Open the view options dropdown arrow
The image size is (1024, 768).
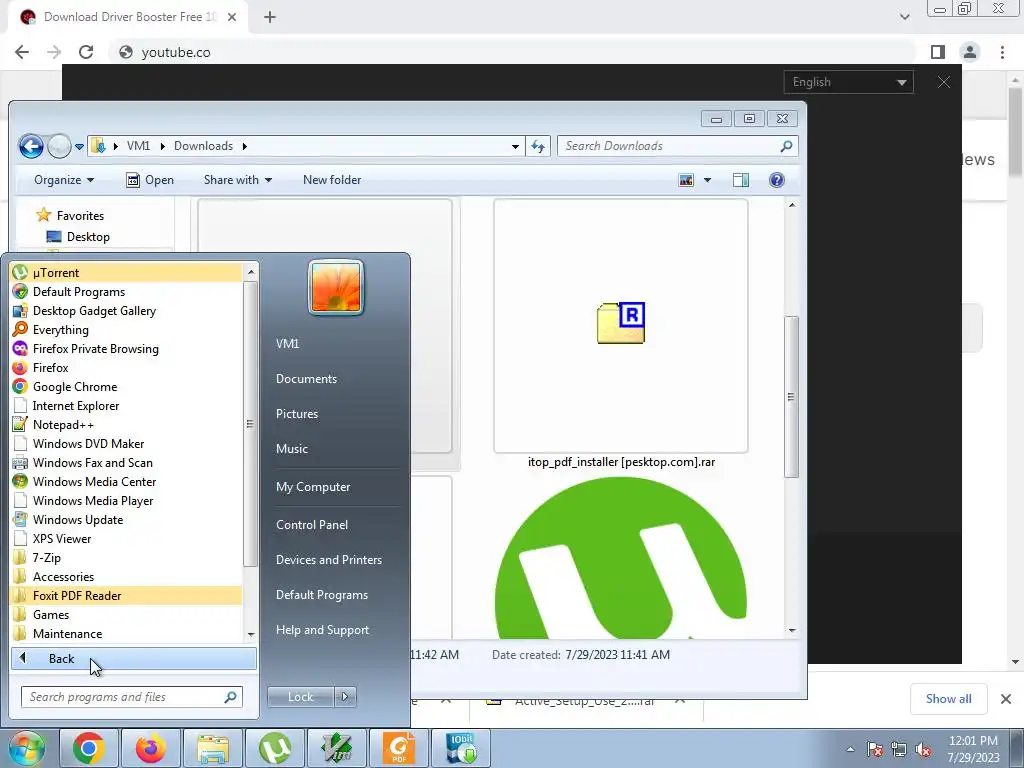[707, 180]
